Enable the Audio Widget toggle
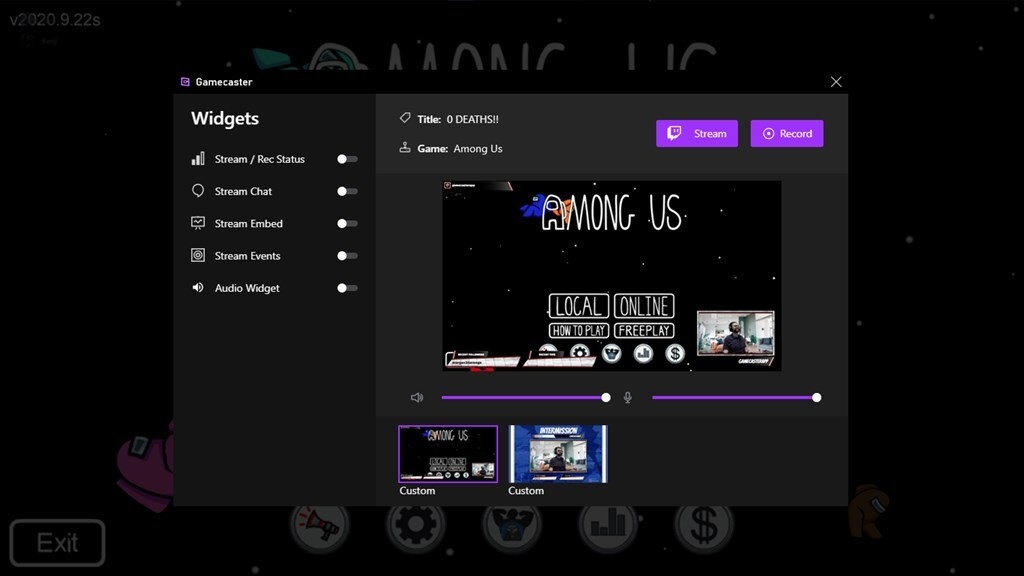 pos(346,288)
